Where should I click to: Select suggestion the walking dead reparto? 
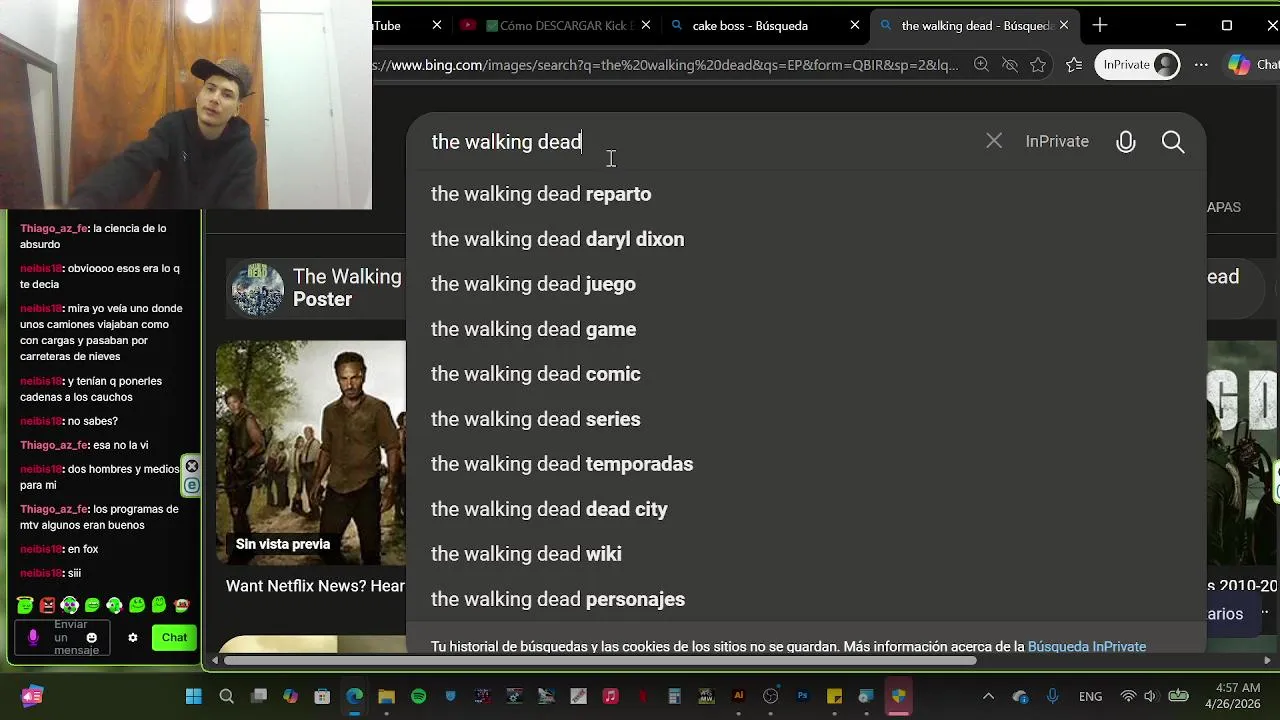806,194
